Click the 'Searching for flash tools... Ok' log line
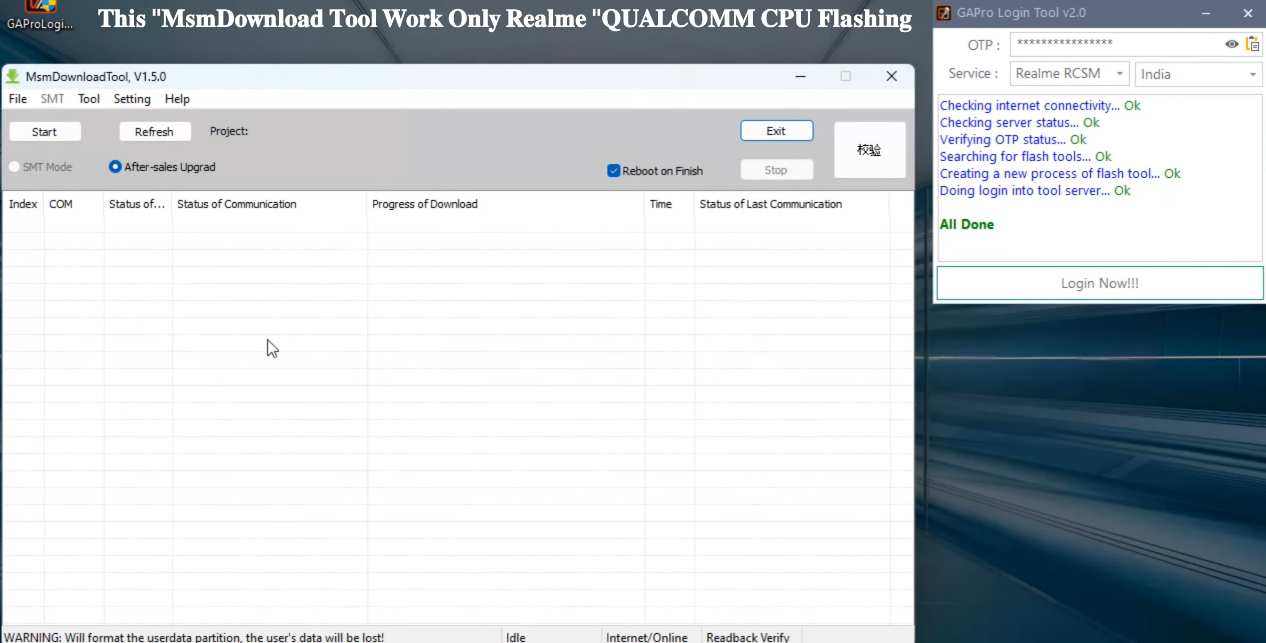This screenshot has width=1266, height=643. point(1026,156)
